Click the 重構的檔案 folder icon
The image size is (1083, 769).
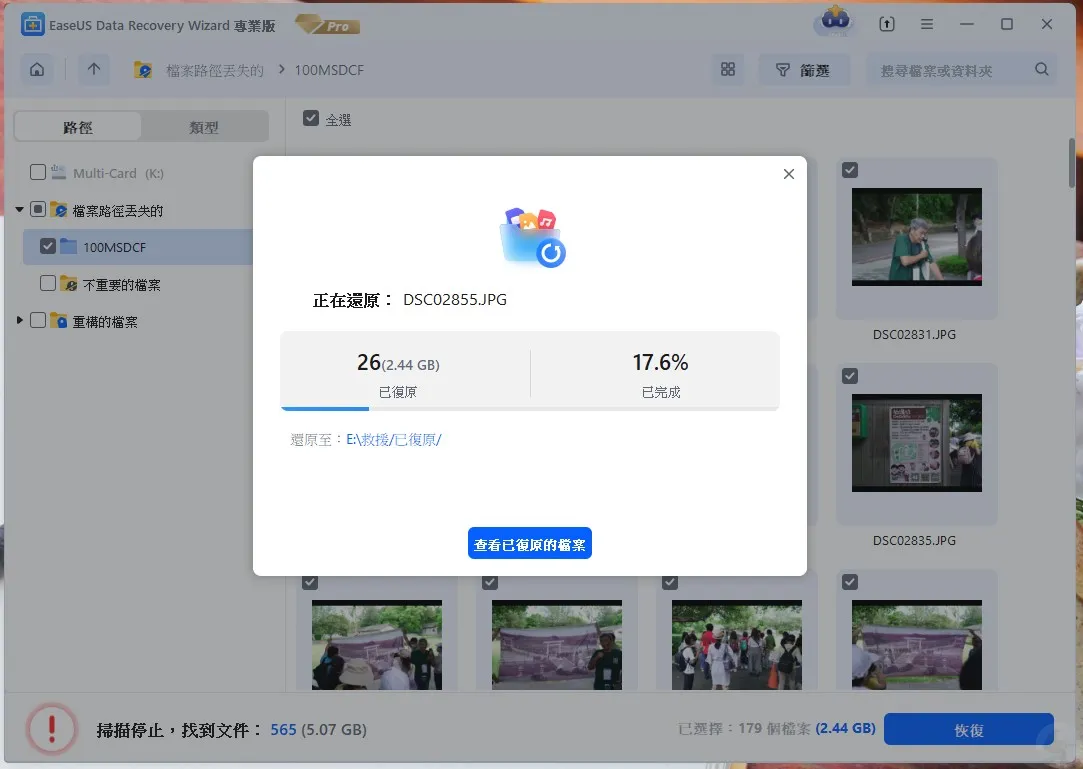pyautogui.click(x=59, y=320)
